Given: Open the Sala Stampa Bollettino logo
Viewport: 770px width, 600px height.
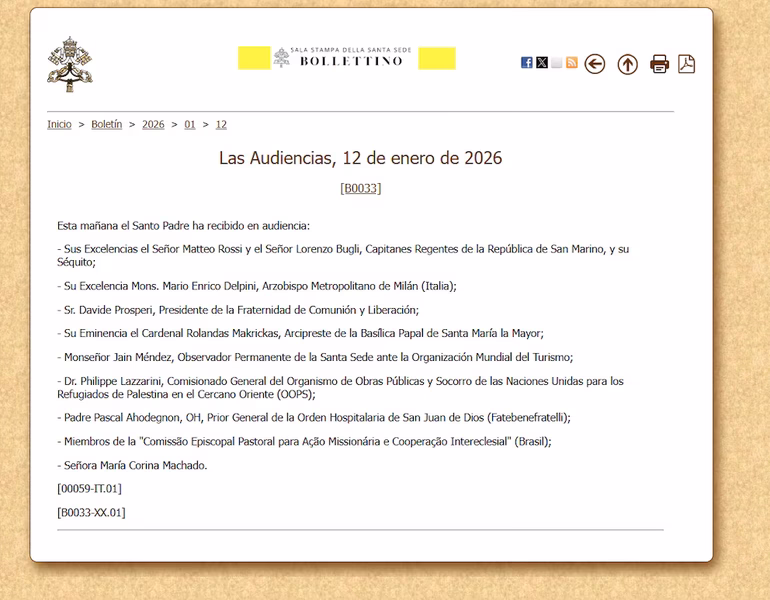Looking at the screenshot, I should (346, 57).
